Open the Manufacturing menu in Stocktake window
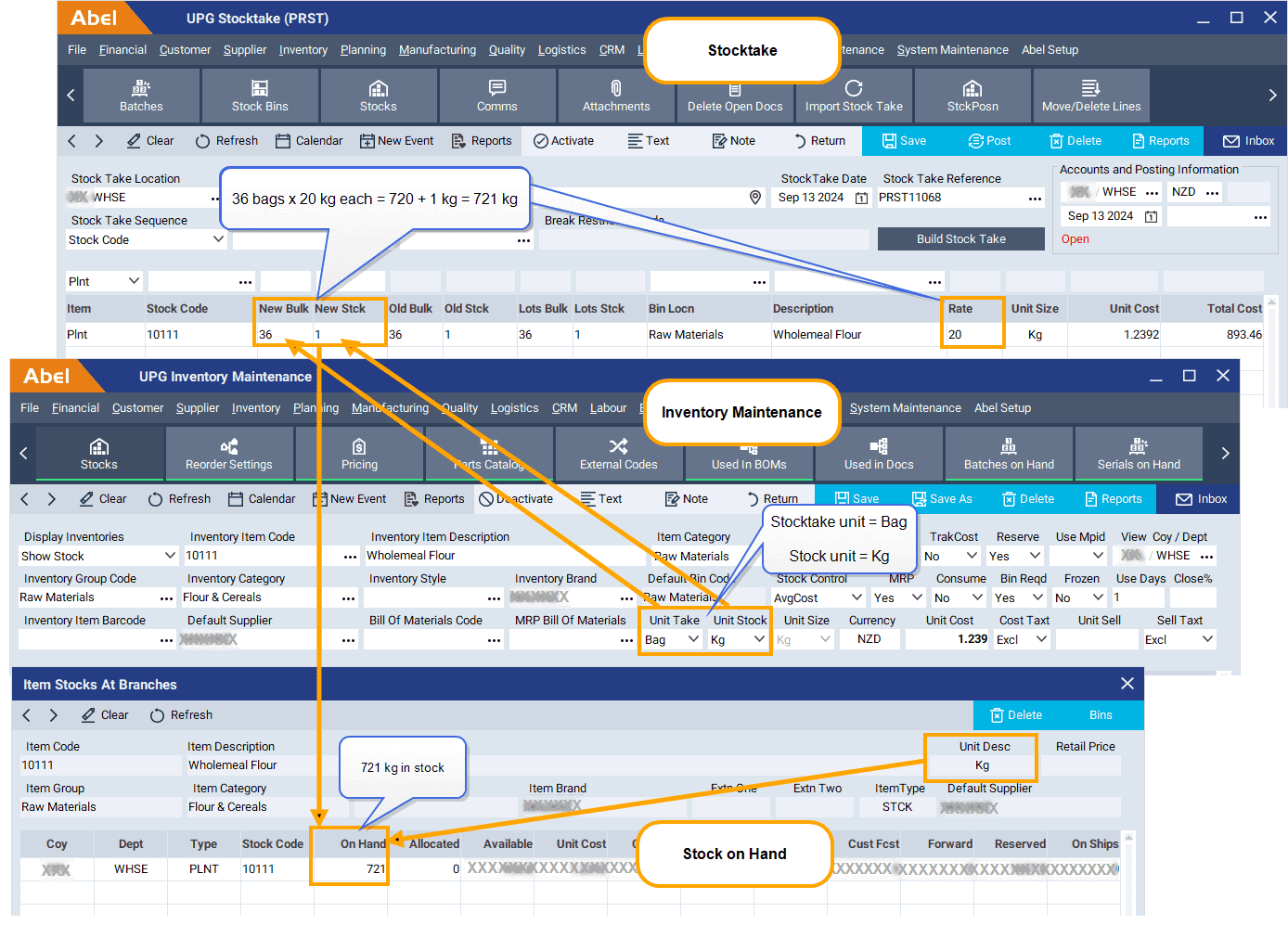 (x=437, y=50)
